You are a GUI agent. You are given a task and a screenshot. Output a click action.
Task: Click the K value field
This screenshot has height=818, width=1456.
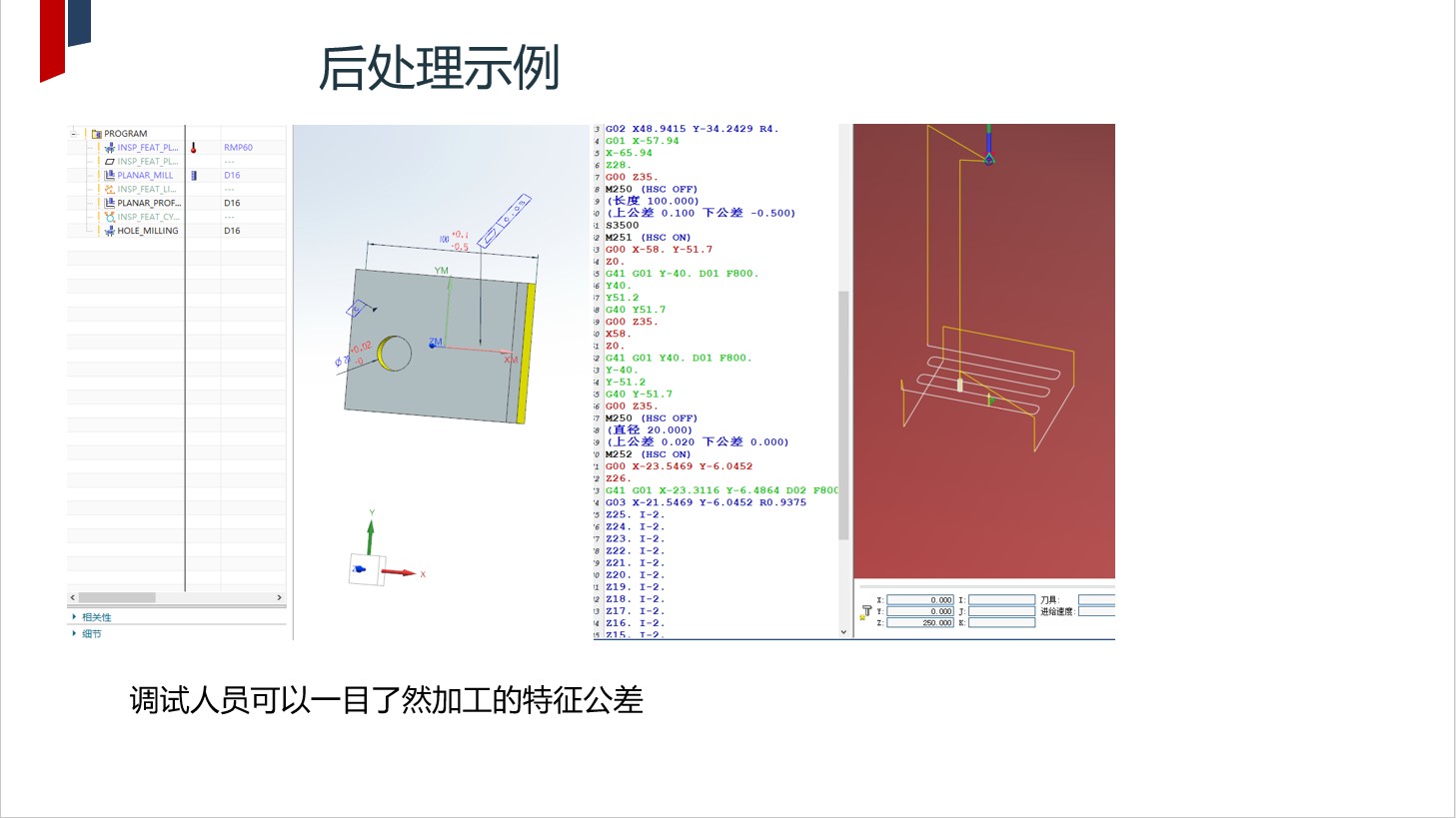(1001, 622)
